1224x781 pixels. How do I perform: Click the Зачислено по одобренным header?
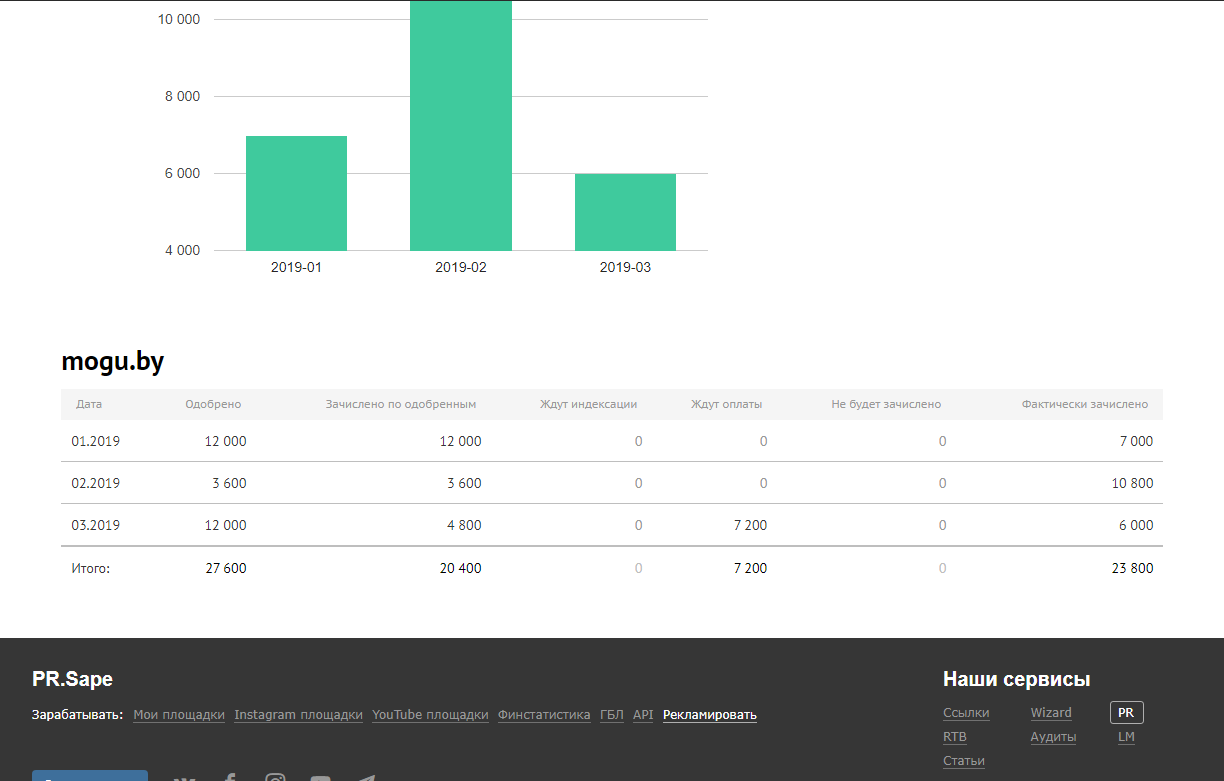point(401,404)
